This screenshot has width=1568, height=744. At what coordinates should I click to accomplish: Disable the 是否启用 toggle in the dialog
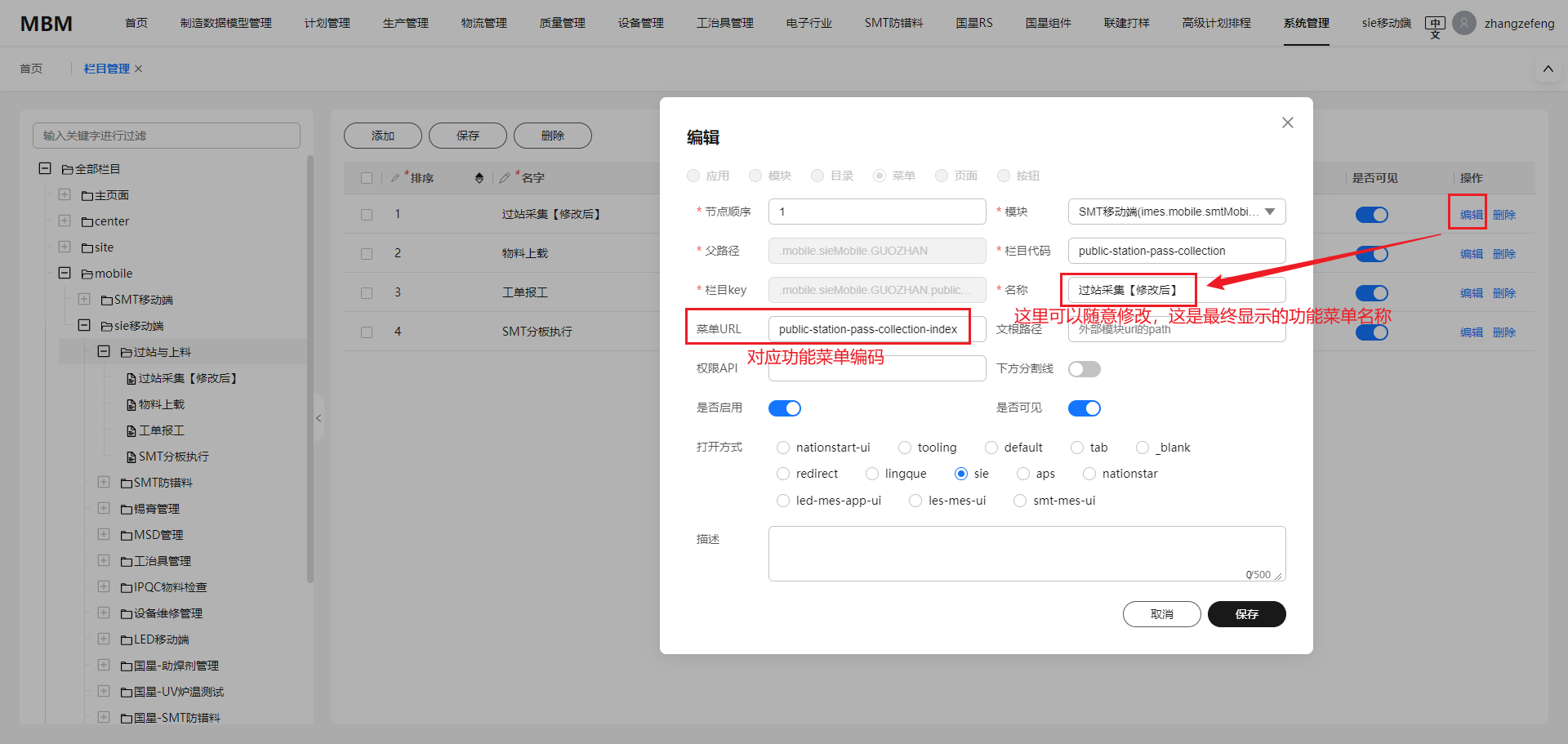(785, 408)
